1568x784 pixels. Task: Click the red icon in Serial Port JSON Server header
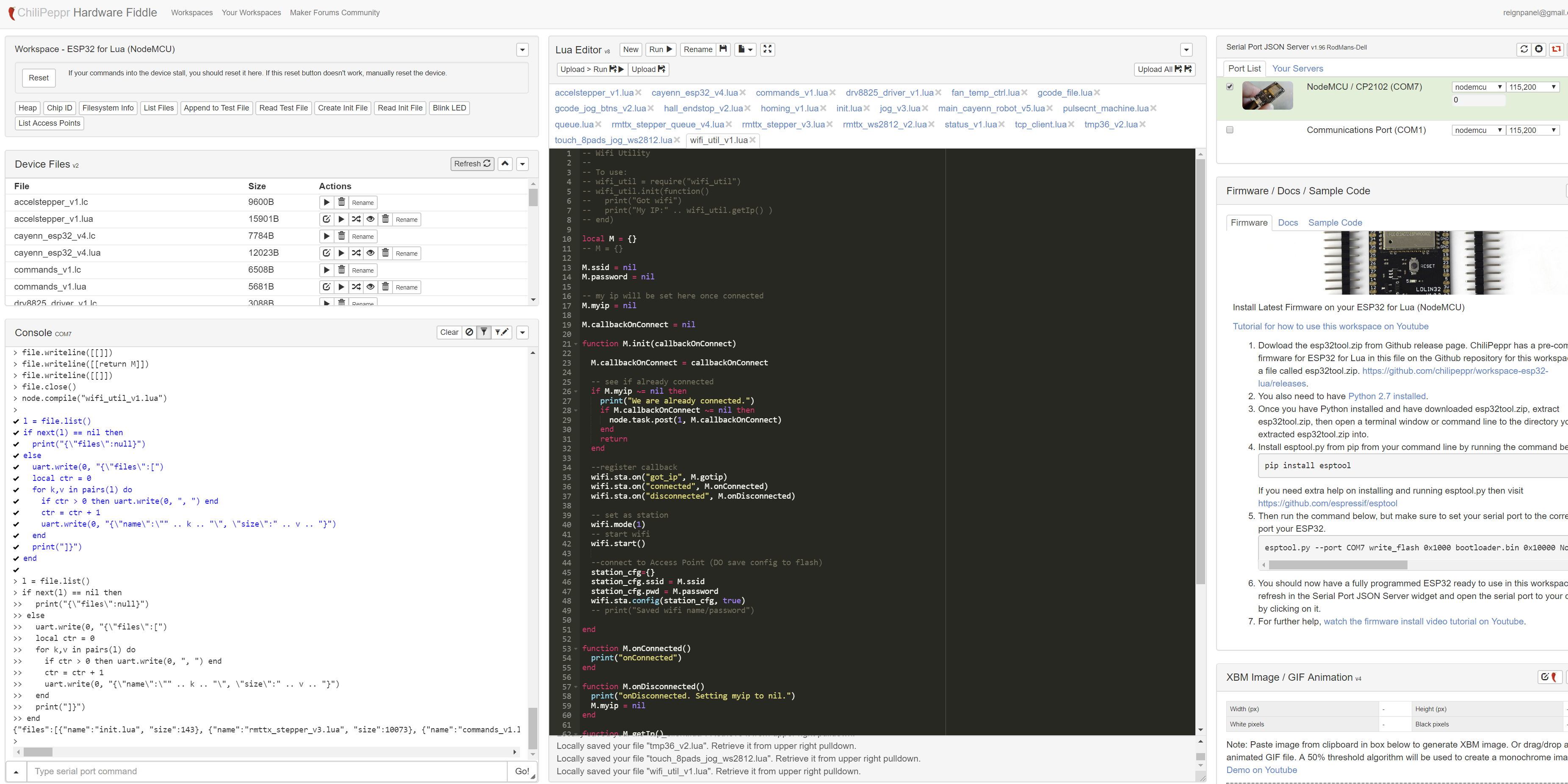(x=1557, y=49)
